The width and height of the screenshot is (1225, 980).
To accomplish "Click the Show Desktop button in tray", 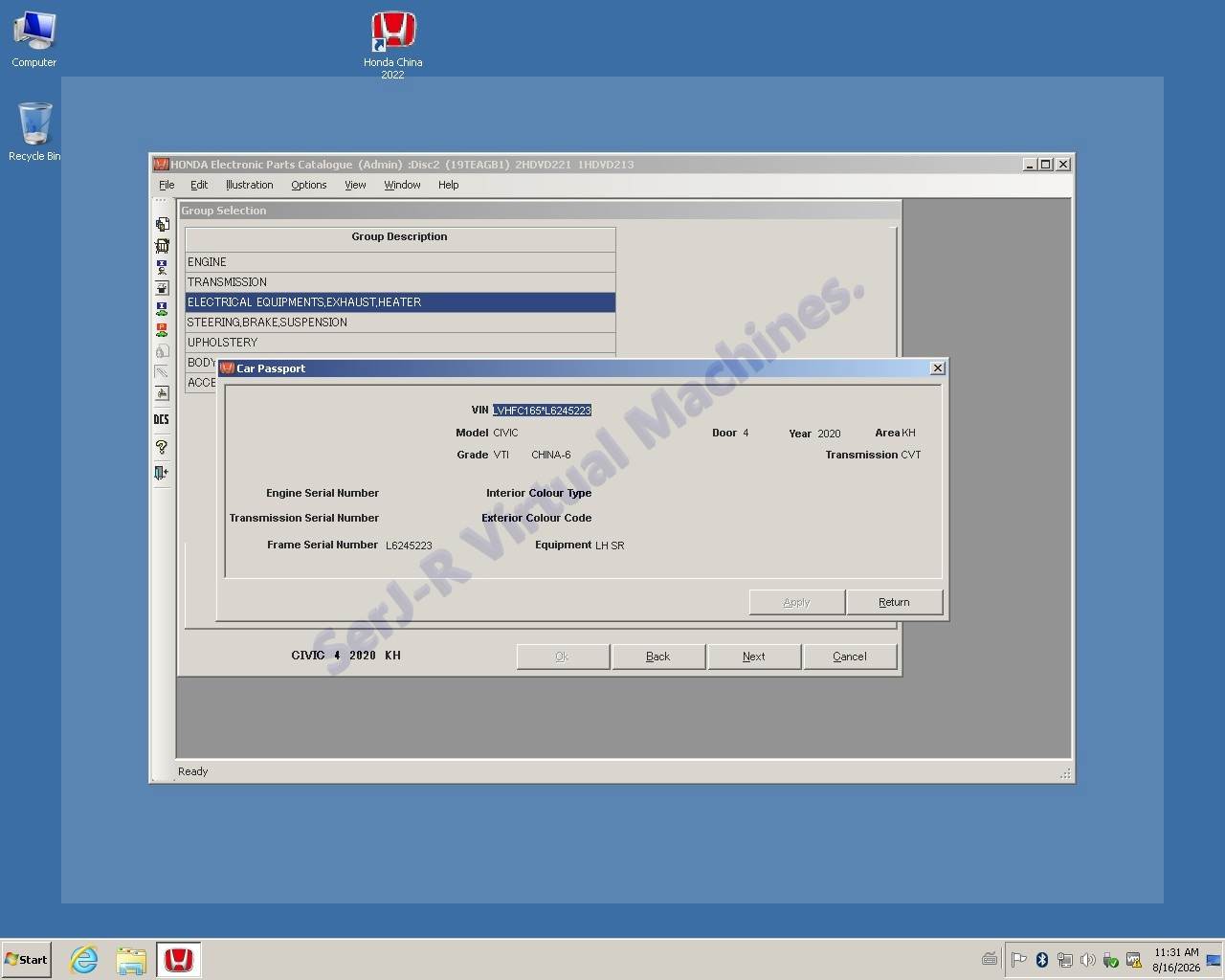I will tap(1214, 960).
